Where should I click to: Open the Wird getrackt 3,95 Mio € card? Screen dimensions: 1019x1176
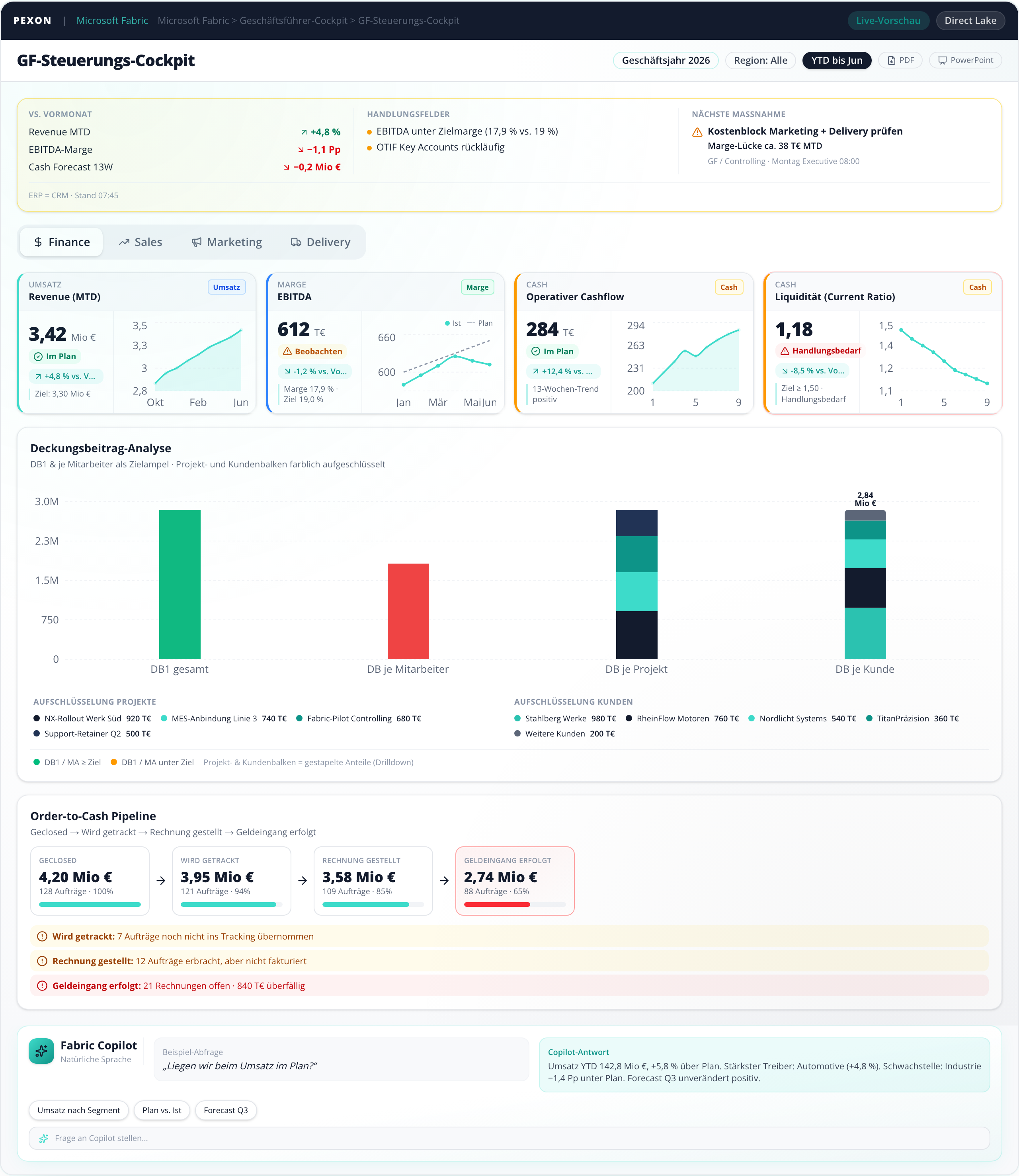click(x=231, y=881)
